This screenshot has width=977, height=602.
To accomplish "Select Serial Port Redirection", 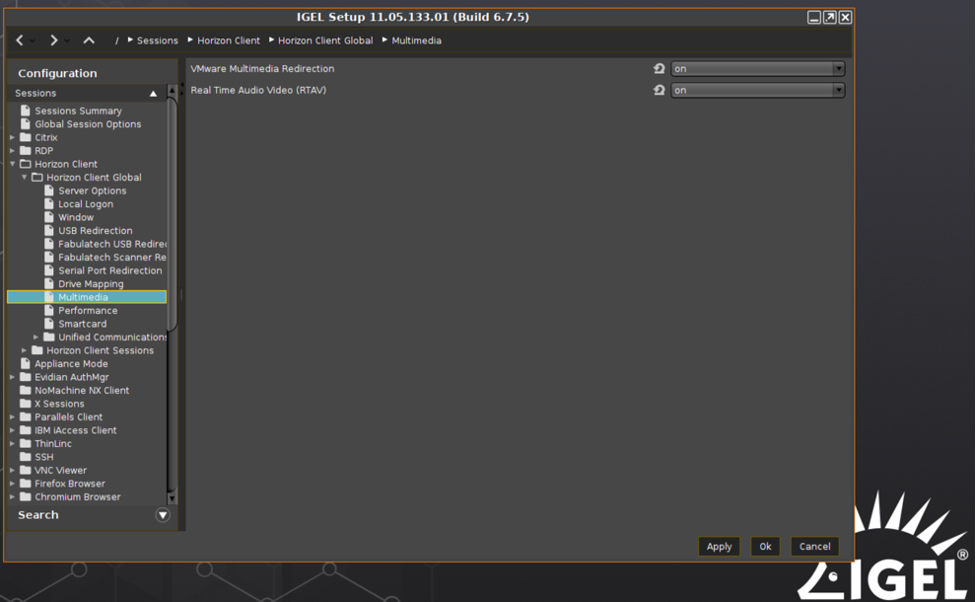I will tap(110, 270).
